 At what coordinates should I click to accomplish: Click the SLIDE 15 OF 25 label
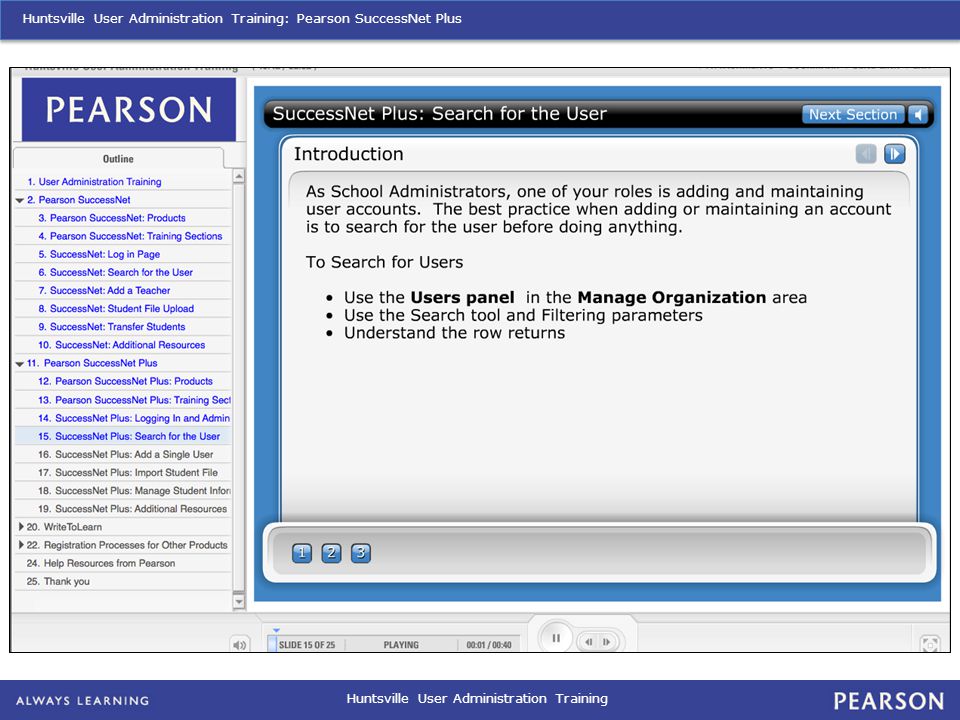[x=307, y=645]
